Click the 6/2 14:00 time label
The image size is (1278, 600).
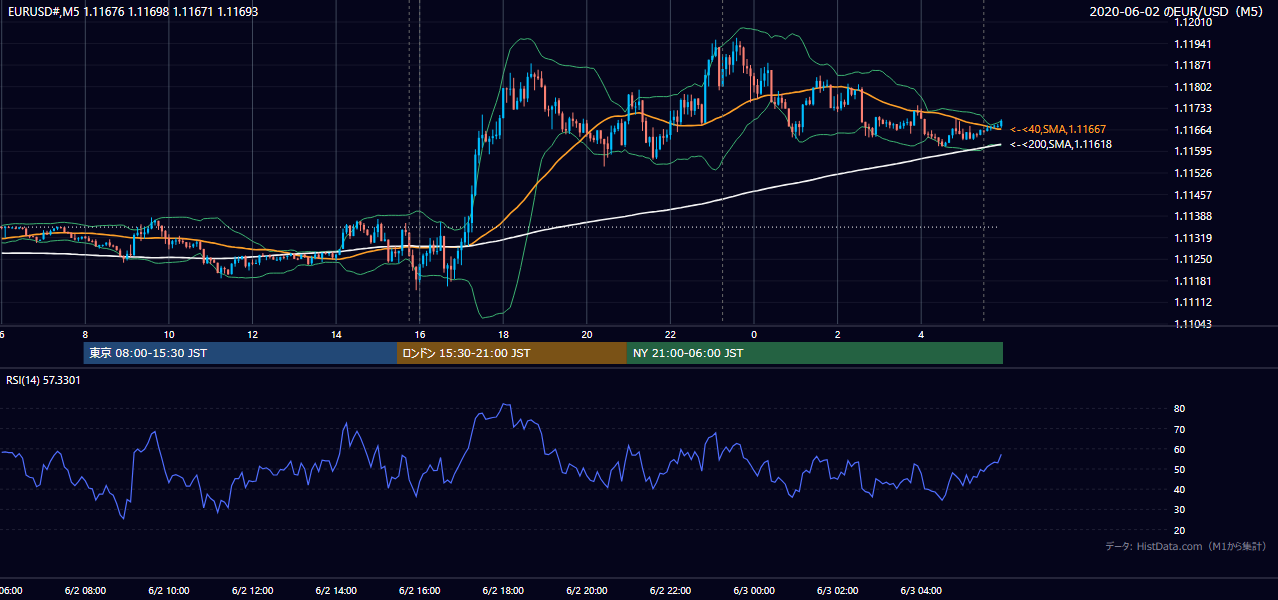pos(335,590)
